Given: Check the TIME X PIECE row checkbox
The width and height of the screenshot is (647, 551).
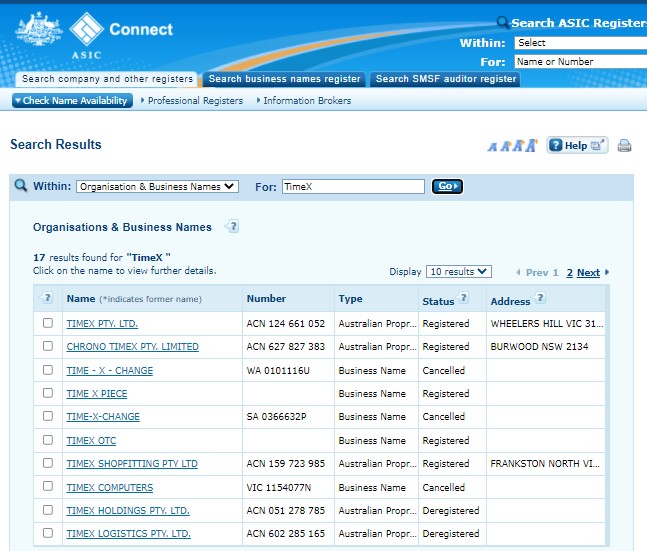Looking at the screenshot, I should tap(48, 393).
